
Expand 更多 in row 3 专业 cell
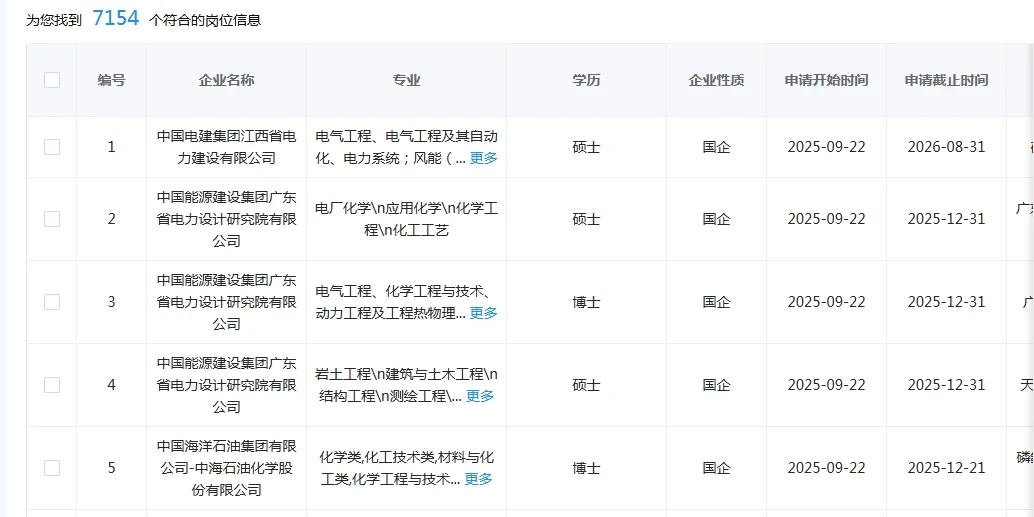coord(483,313)
